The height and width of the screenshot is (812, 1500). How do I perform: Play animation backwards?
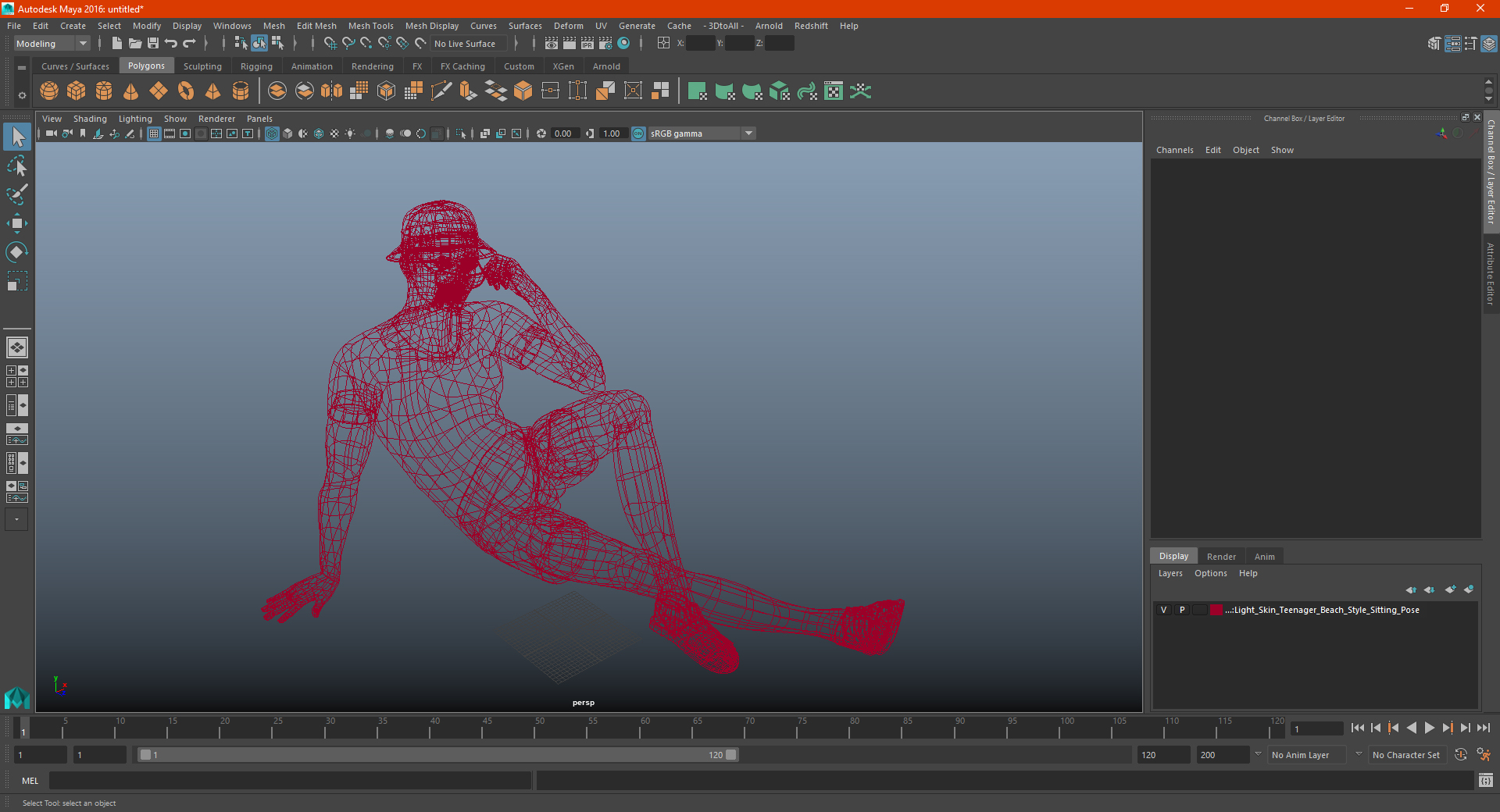click(x=1412, y=728)
